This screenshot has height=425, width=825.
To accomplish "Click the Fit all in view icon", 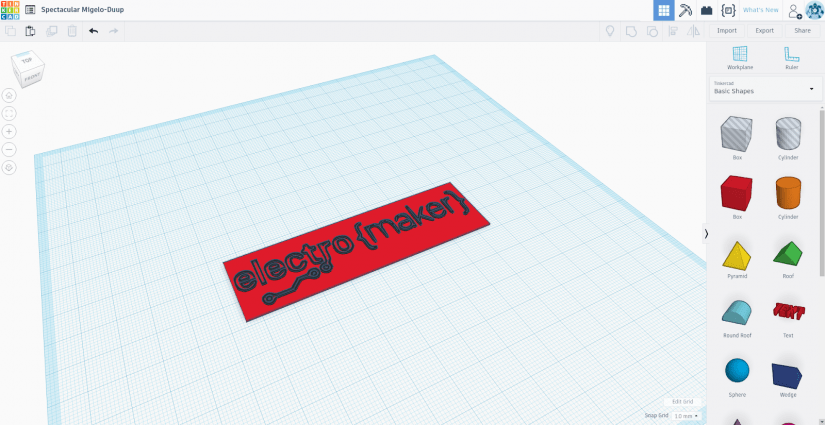I will click(x=9, y=114).
